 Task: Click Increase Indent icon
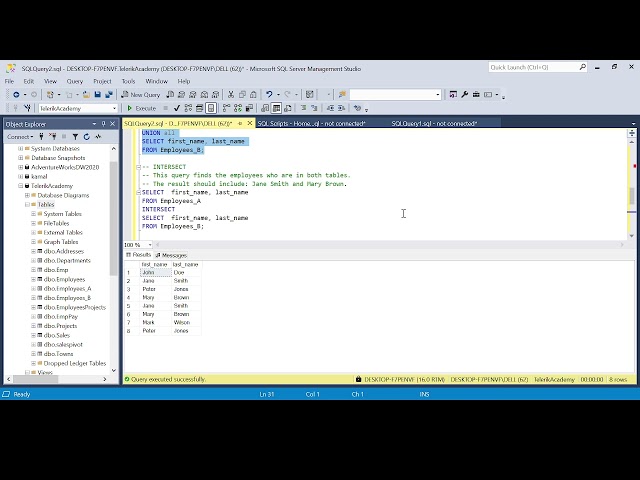pos(341,108)
